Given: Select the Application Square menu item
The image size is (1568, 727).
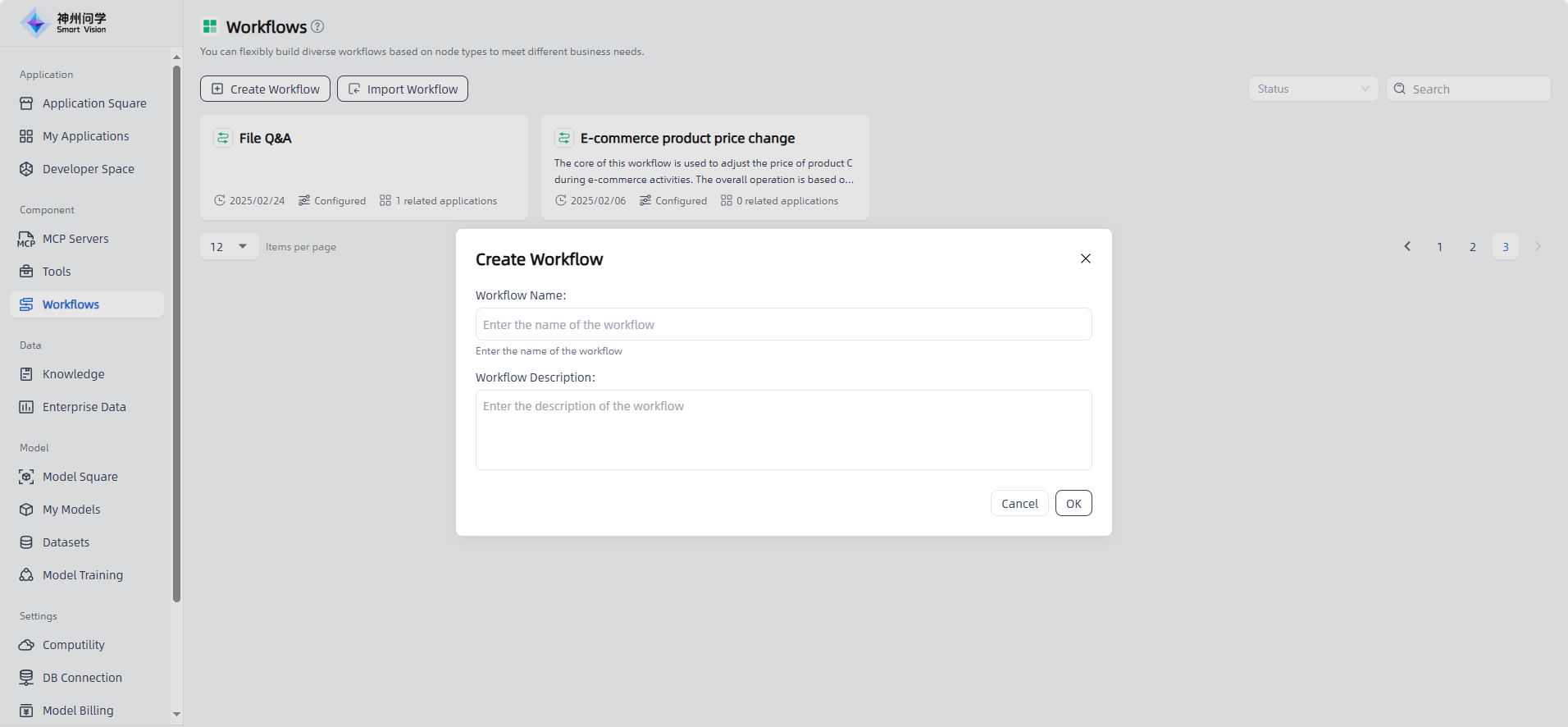Looking at the screenshot, I should click(x=94, y=103).
